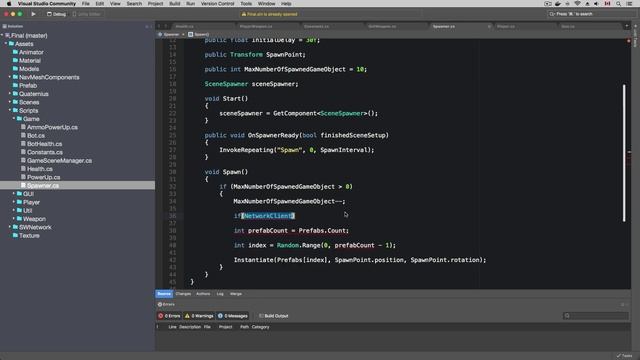640x360 pixels.
Task: Switch to the Merge tab
Action: [x=236, y=294]
